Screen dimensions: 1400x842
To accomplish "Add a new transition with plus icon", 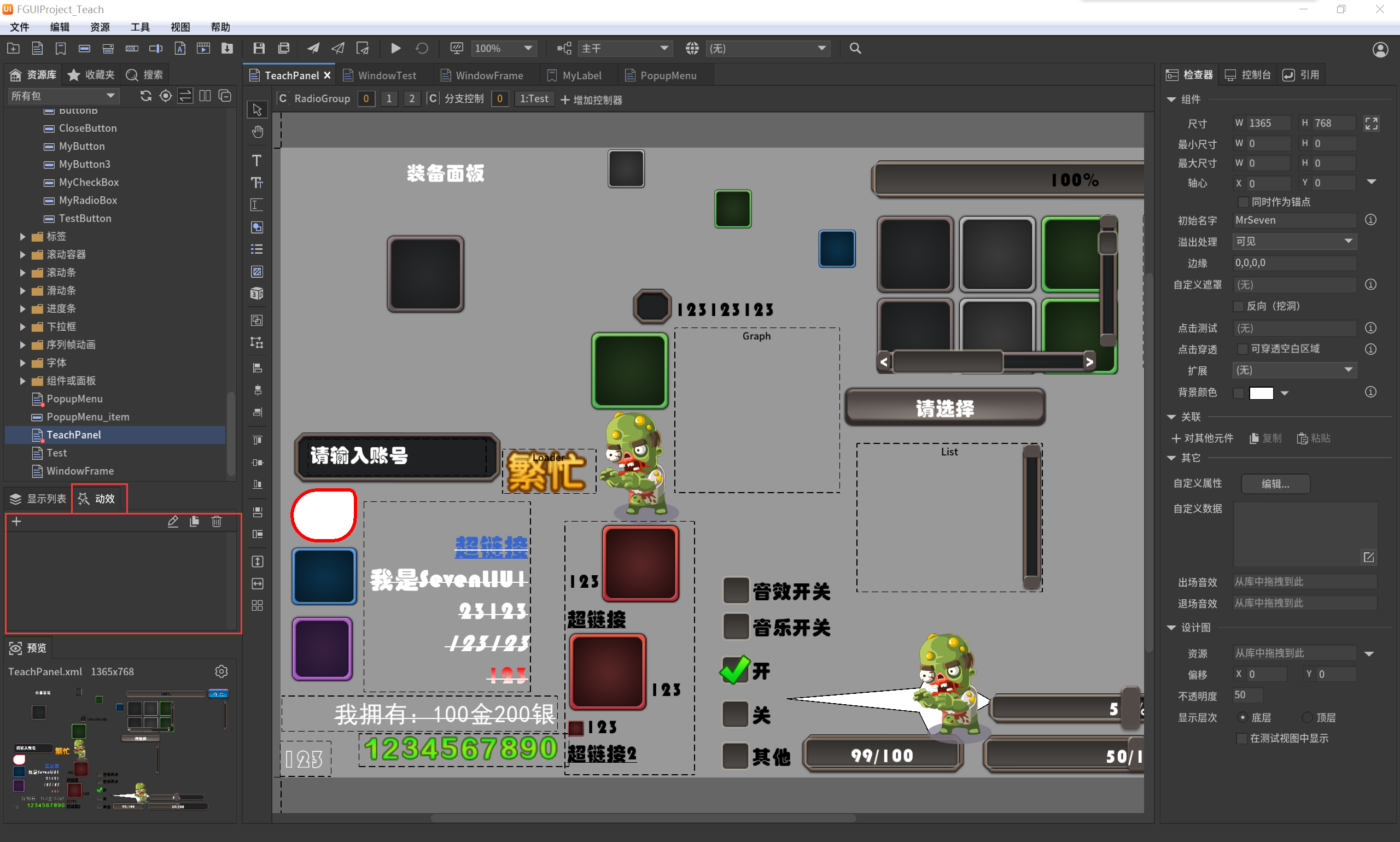I will (x=16, y=522).
